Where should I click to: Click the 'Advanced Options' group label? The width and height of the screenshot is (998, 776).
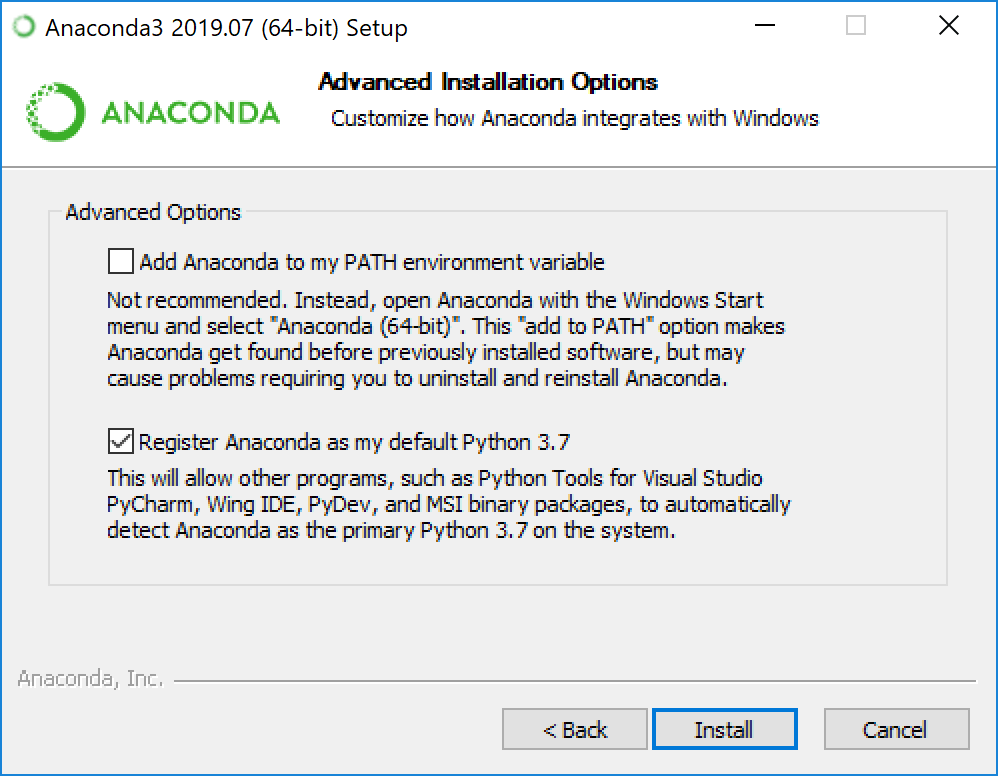coord(152,212)
